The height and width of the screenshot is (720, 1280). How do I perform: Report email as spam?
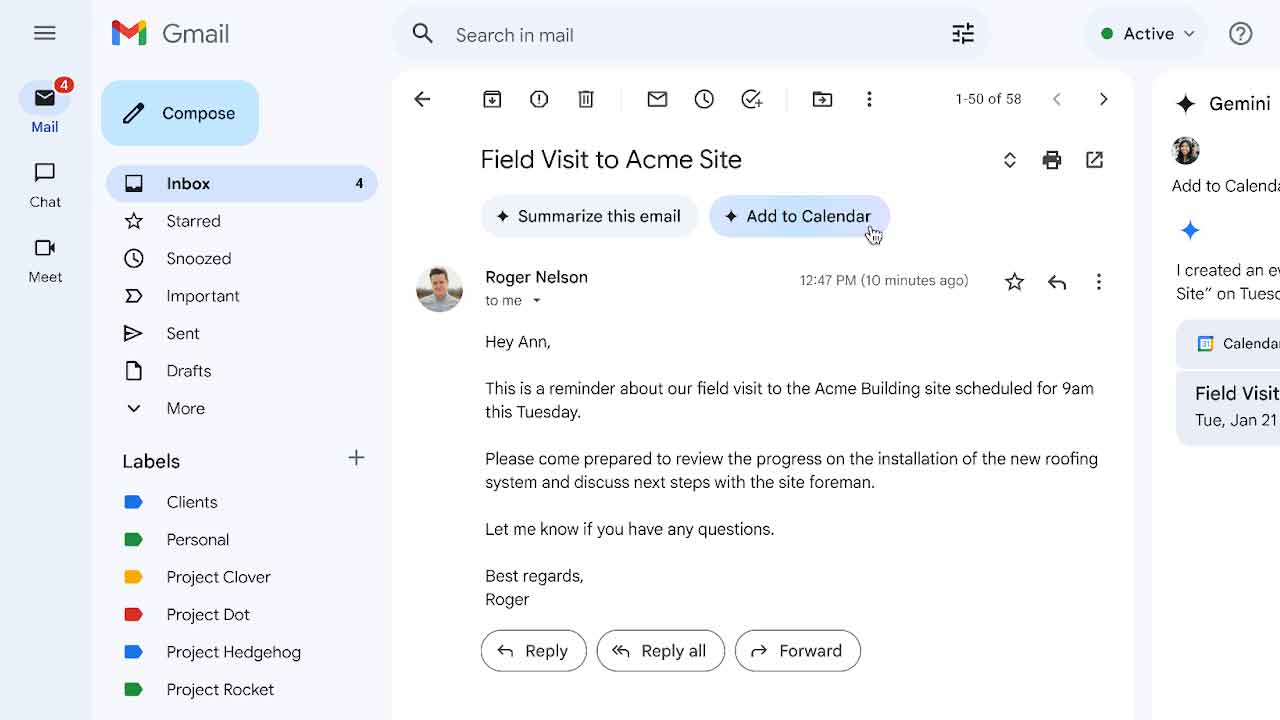coord(539,99)
